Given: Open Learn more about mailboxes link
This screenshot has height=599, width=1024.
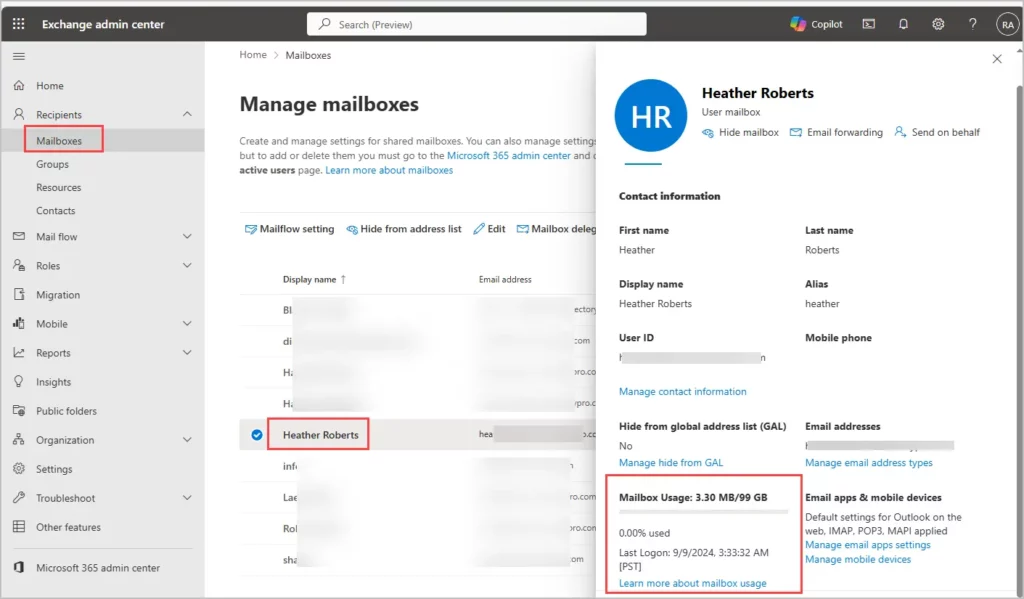Looking at the screenshot, I should click(x=389, y=170).
